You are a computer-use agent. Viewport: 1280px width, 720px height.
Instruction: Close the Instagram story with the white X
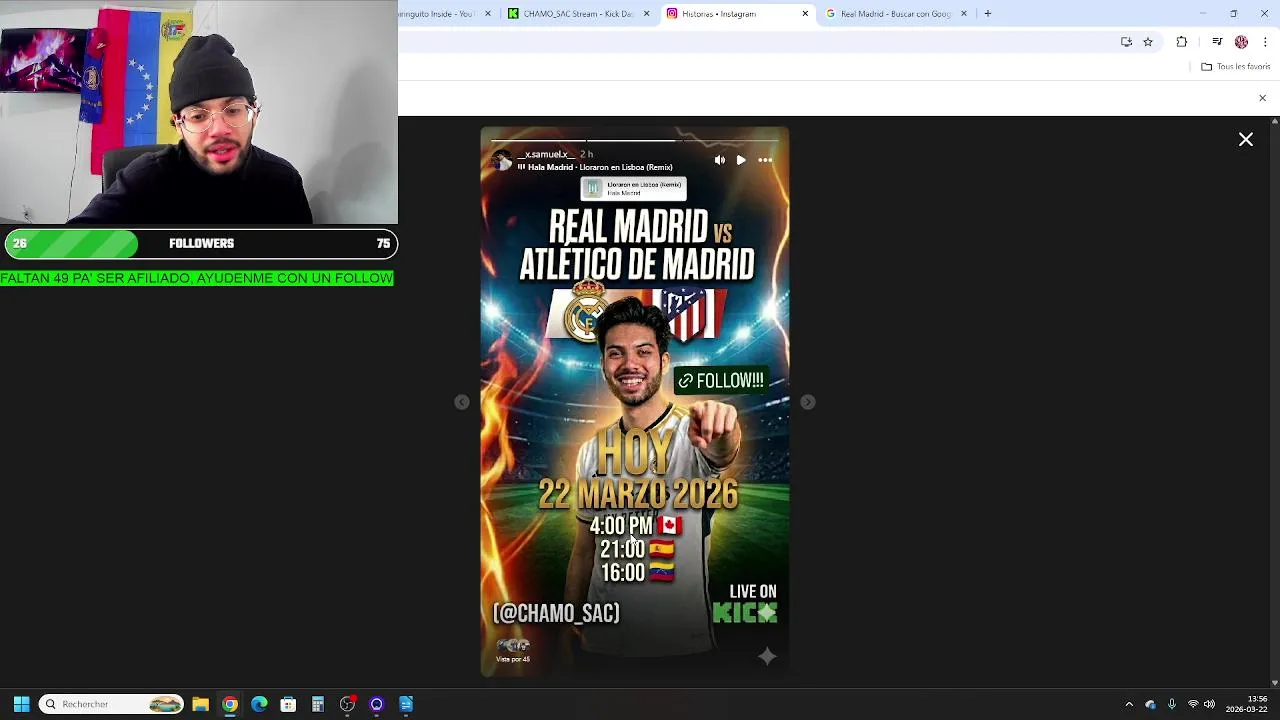pyautogui.click(x=1246, y=140)
